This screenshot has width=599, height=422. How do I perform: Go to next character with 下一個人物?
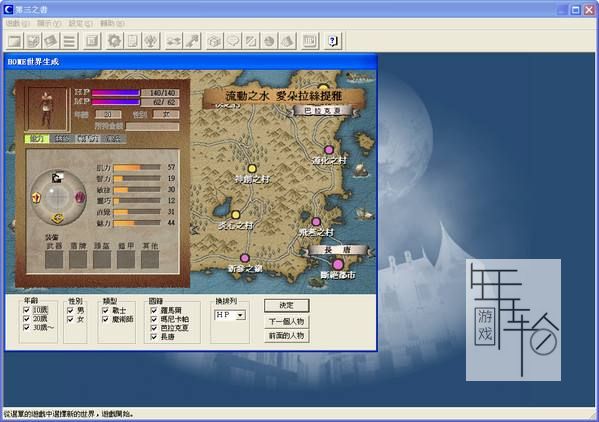pyautogui.click(x=287, y=322)
